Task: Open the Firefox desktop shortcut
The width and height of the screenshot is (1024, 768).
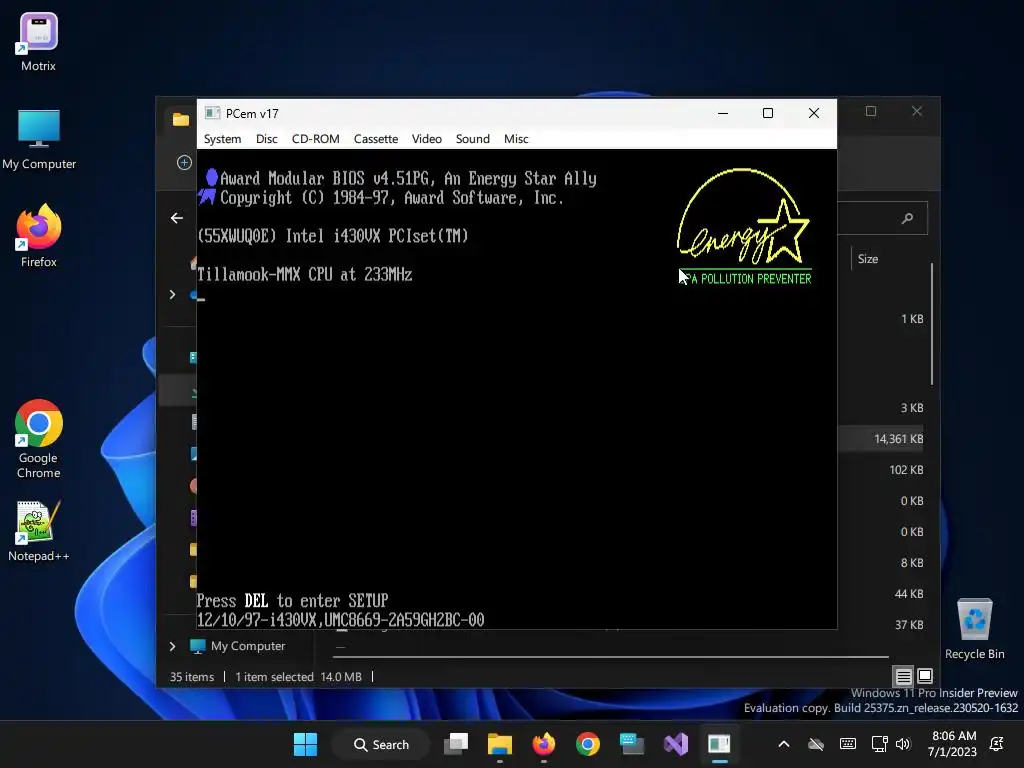Action: (39, 236)
